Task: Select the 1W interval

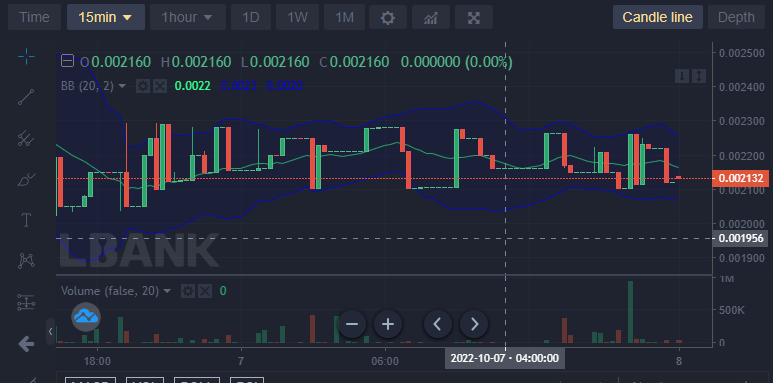Action: (x=297, y=17)
